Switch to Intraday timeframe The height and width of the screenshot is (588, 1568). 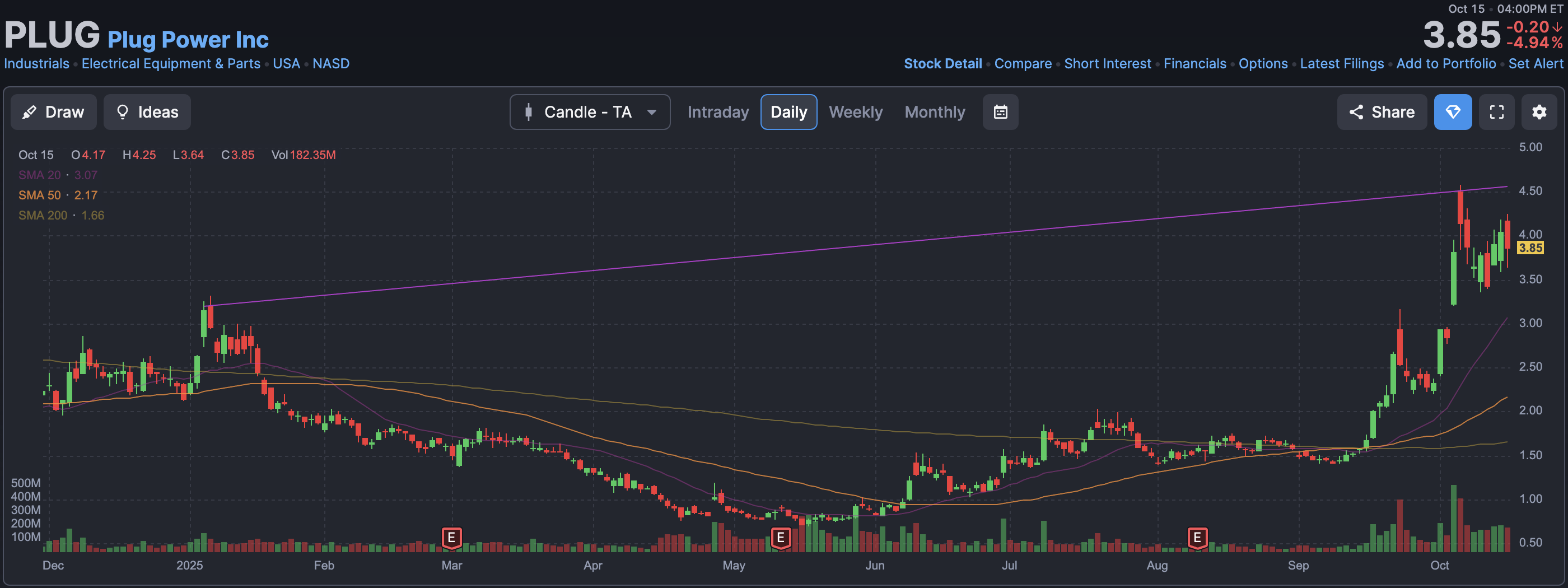718,112
